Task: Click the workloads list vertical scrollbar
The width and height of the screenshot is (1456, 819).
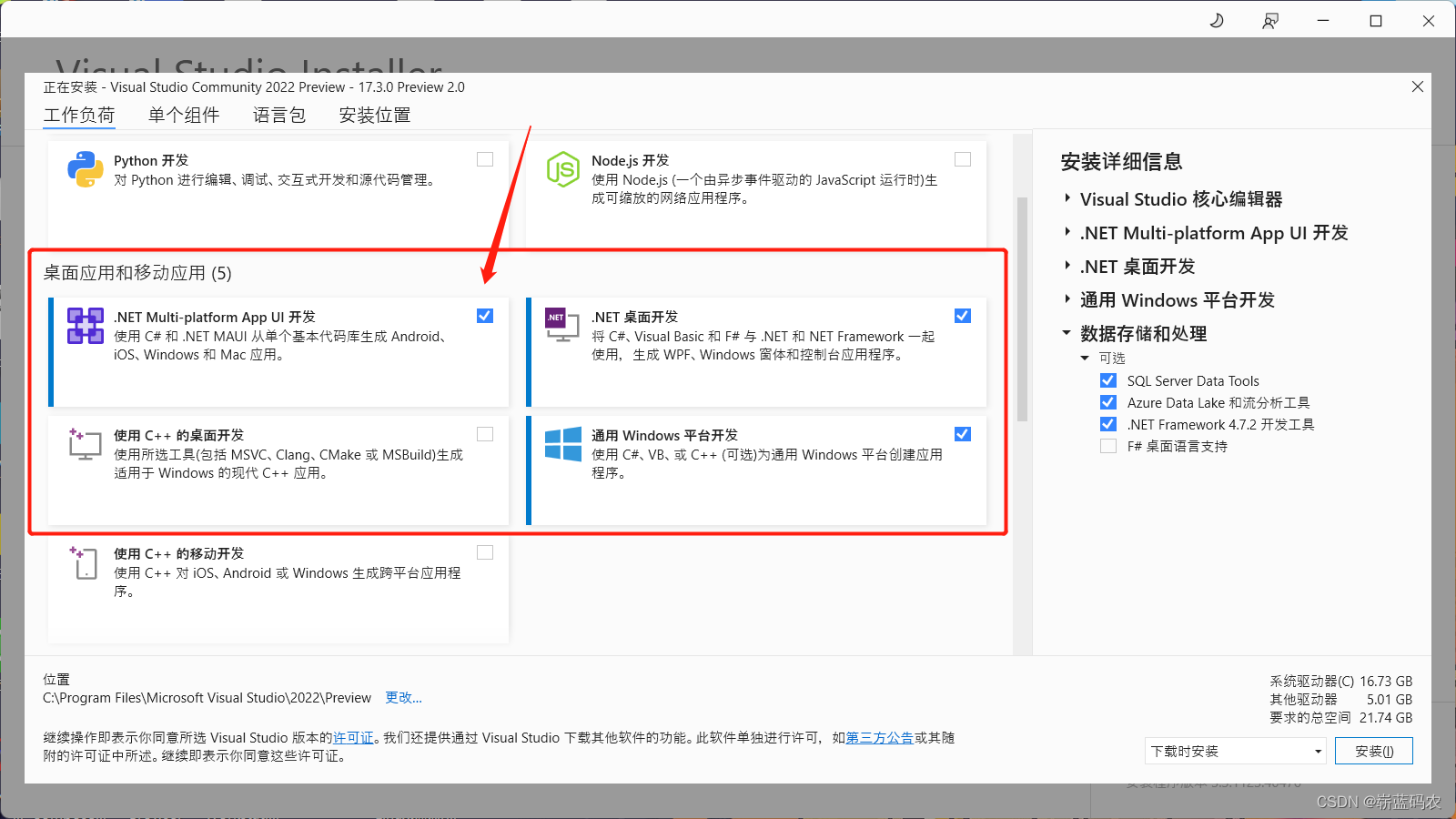Action: pos(1022,309)
